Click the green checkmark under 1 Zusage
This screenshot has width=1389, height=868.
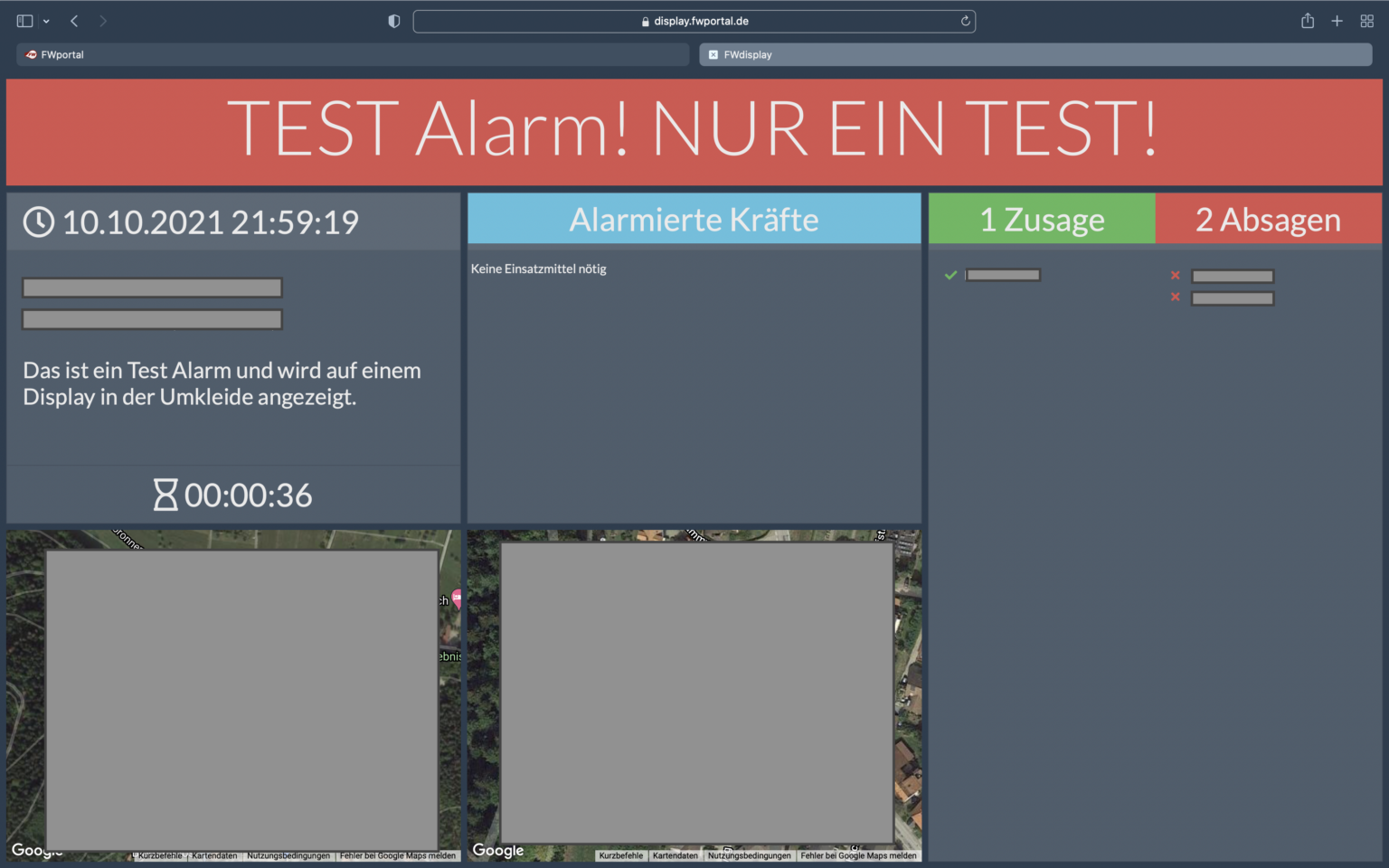950,275
